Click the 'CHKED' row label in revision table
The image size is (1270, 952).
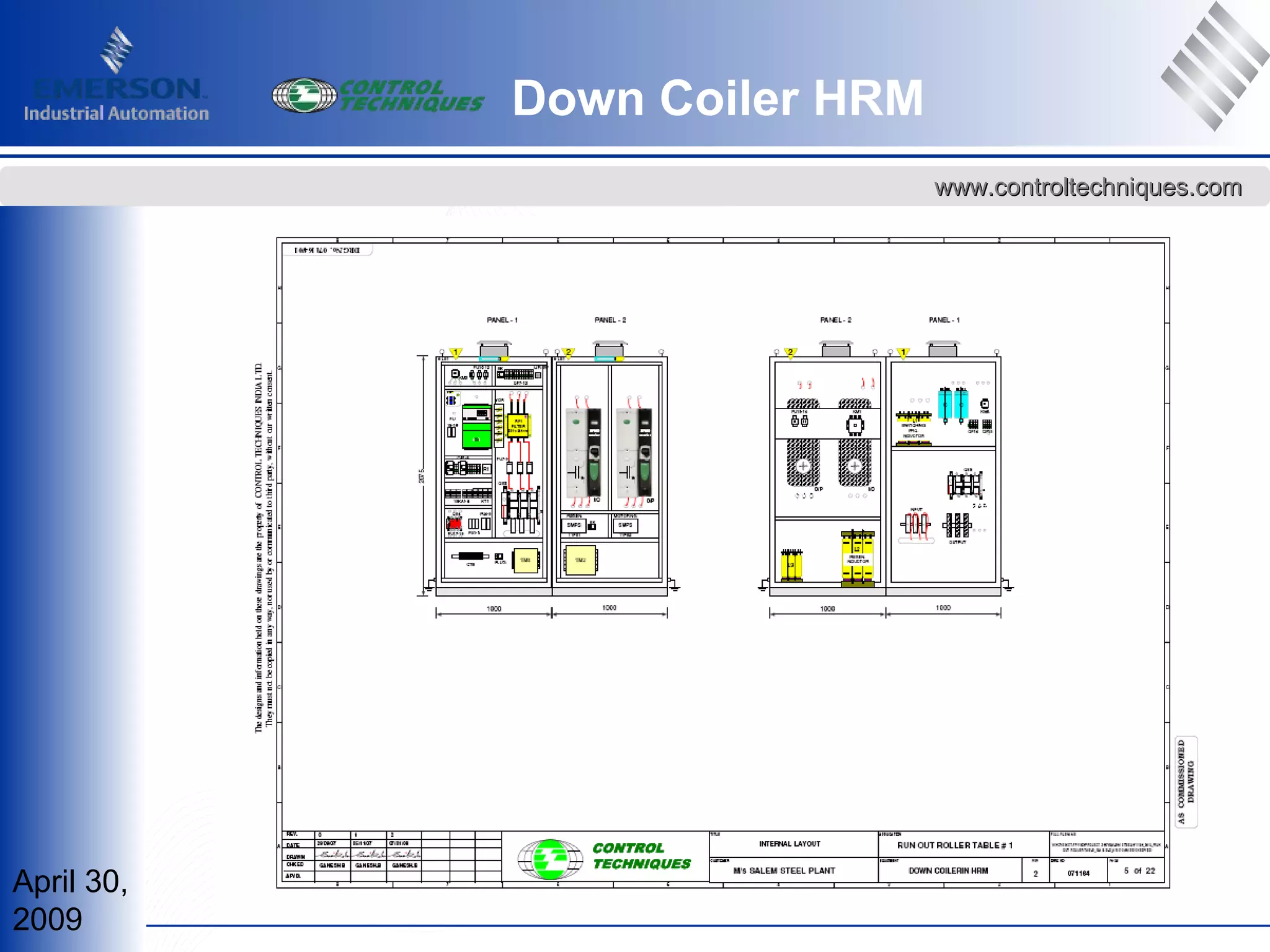click(x=295, y=865)
